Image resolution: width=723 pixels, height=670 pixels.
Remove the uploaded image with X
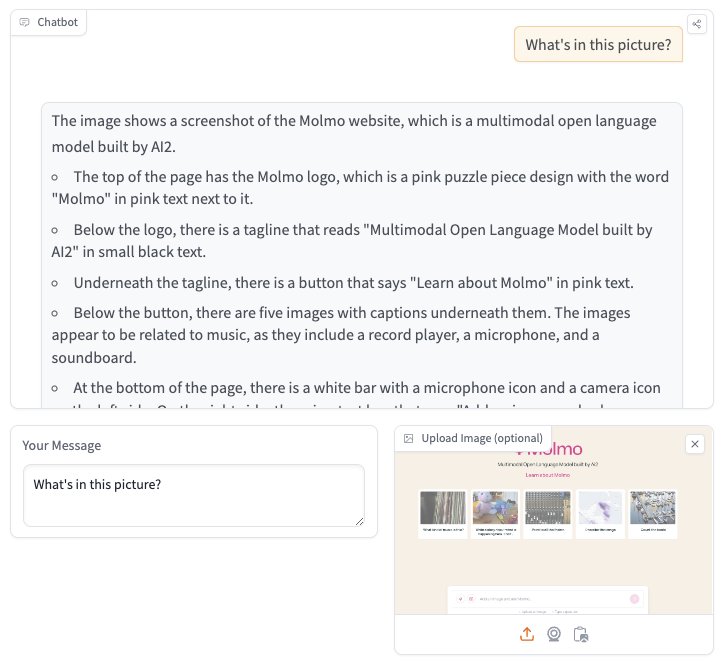pyautogui.click(x=695, y=444)
